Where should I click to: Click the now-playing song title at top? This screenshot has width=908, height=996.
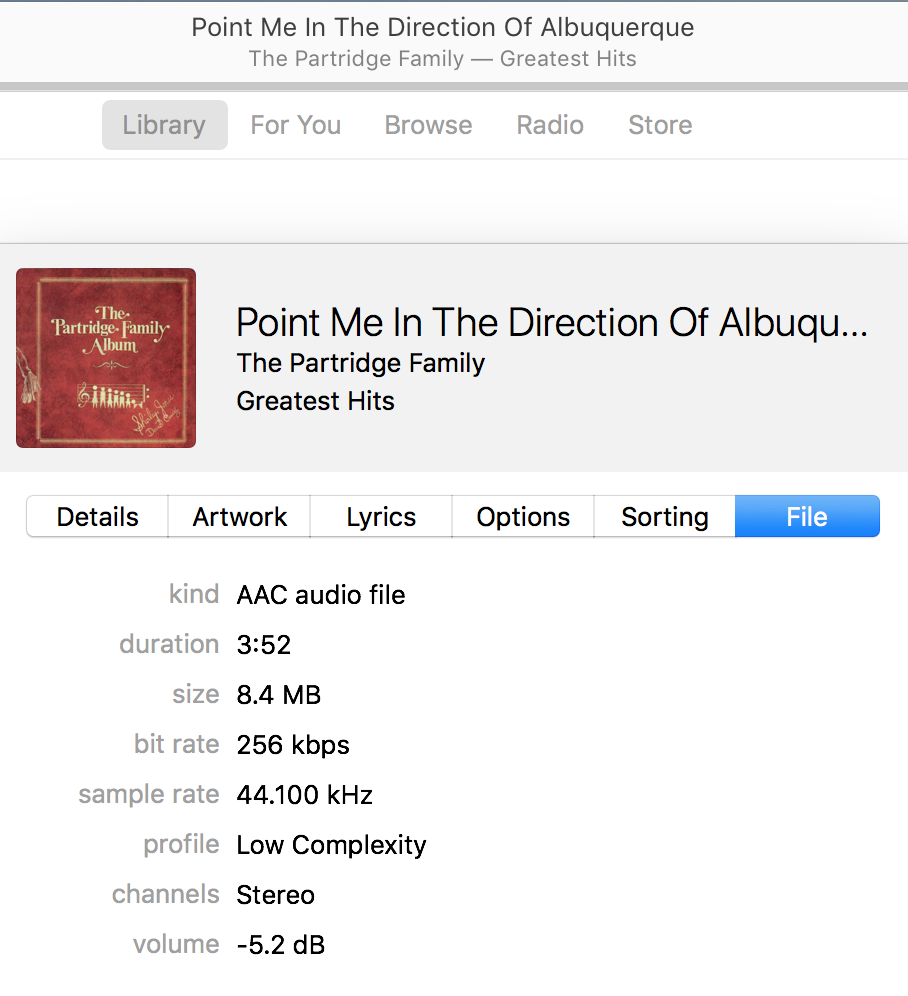point(443,27)
